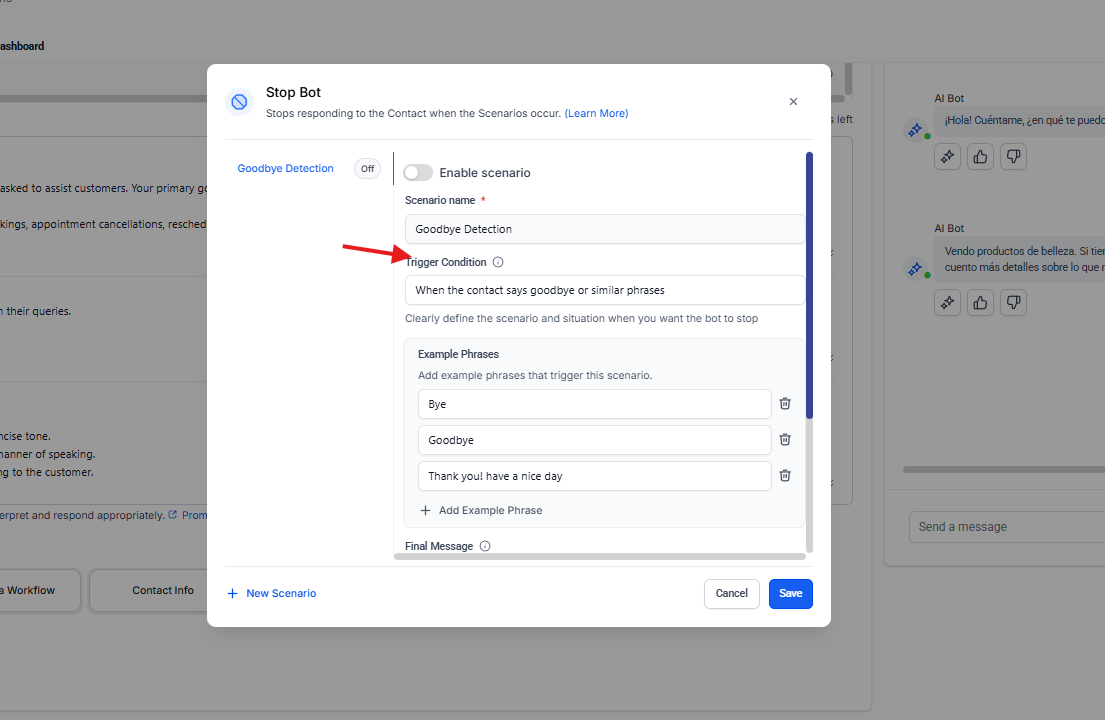
Task: Click the sparkle icon under the second AI Bot message
Action: click(x=947, y=302)
